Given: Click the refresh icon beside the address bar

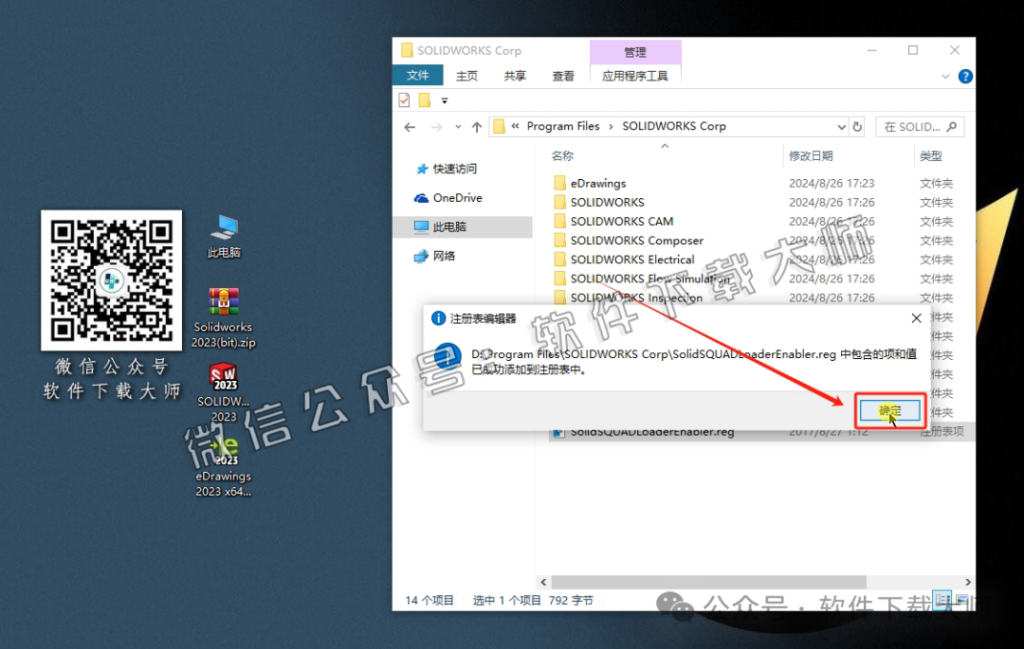Looking at the screenshot, I should tap(858, 126).
